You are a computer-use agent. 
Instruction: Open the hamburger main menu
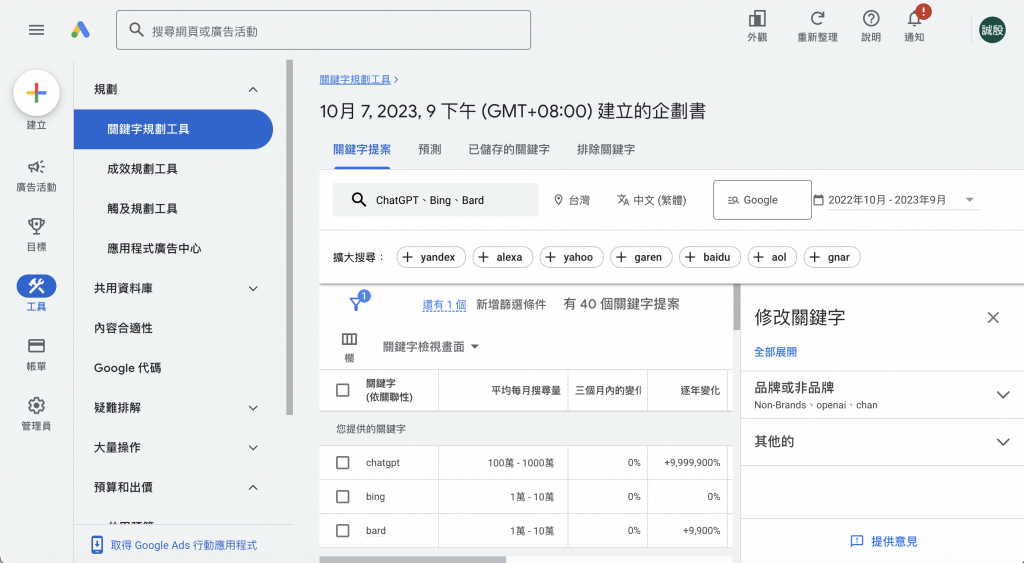(37, 30)
